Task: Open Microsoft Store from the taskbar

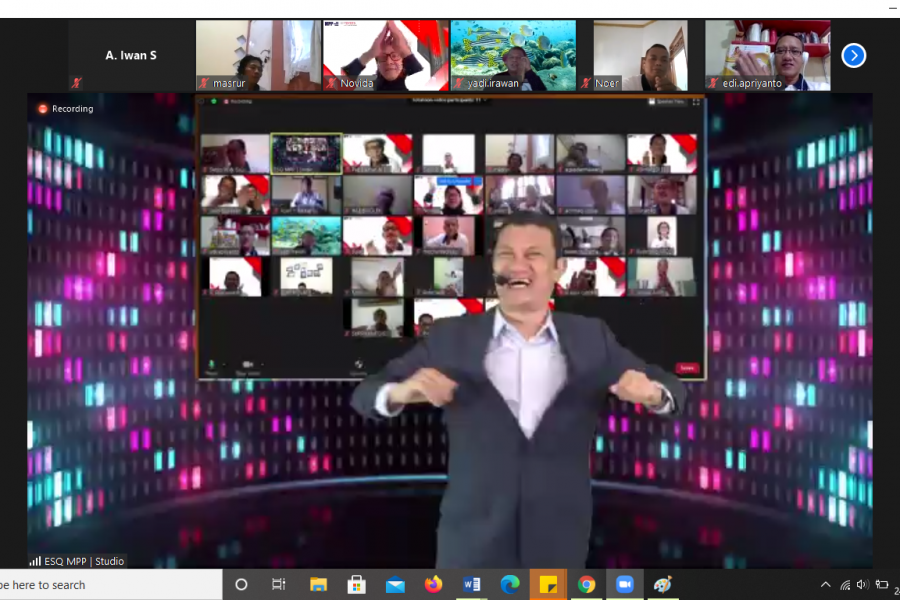Action: (357, 585)
